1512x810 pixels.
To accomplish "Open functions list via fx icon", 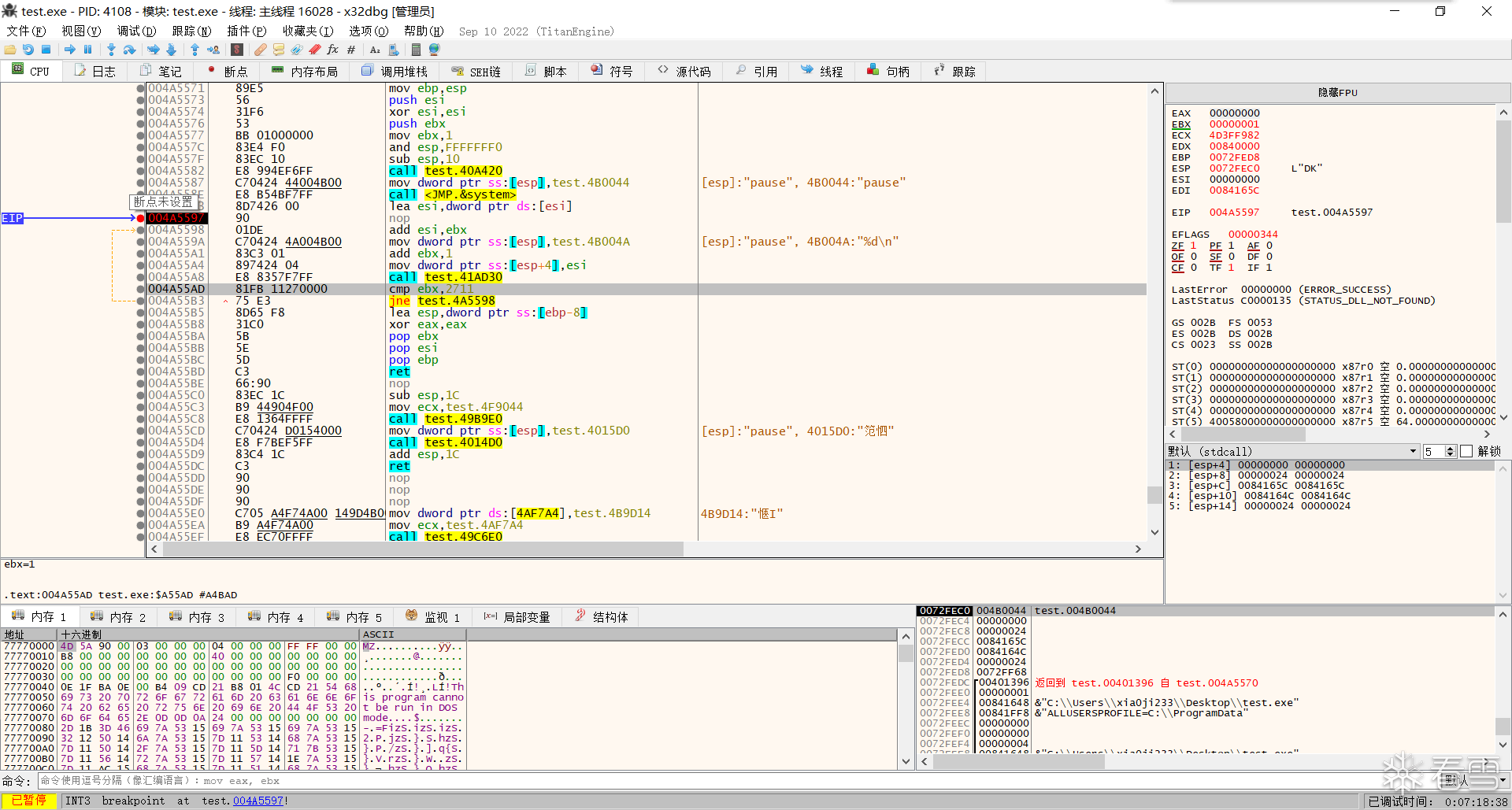I will tap(333, 50).
